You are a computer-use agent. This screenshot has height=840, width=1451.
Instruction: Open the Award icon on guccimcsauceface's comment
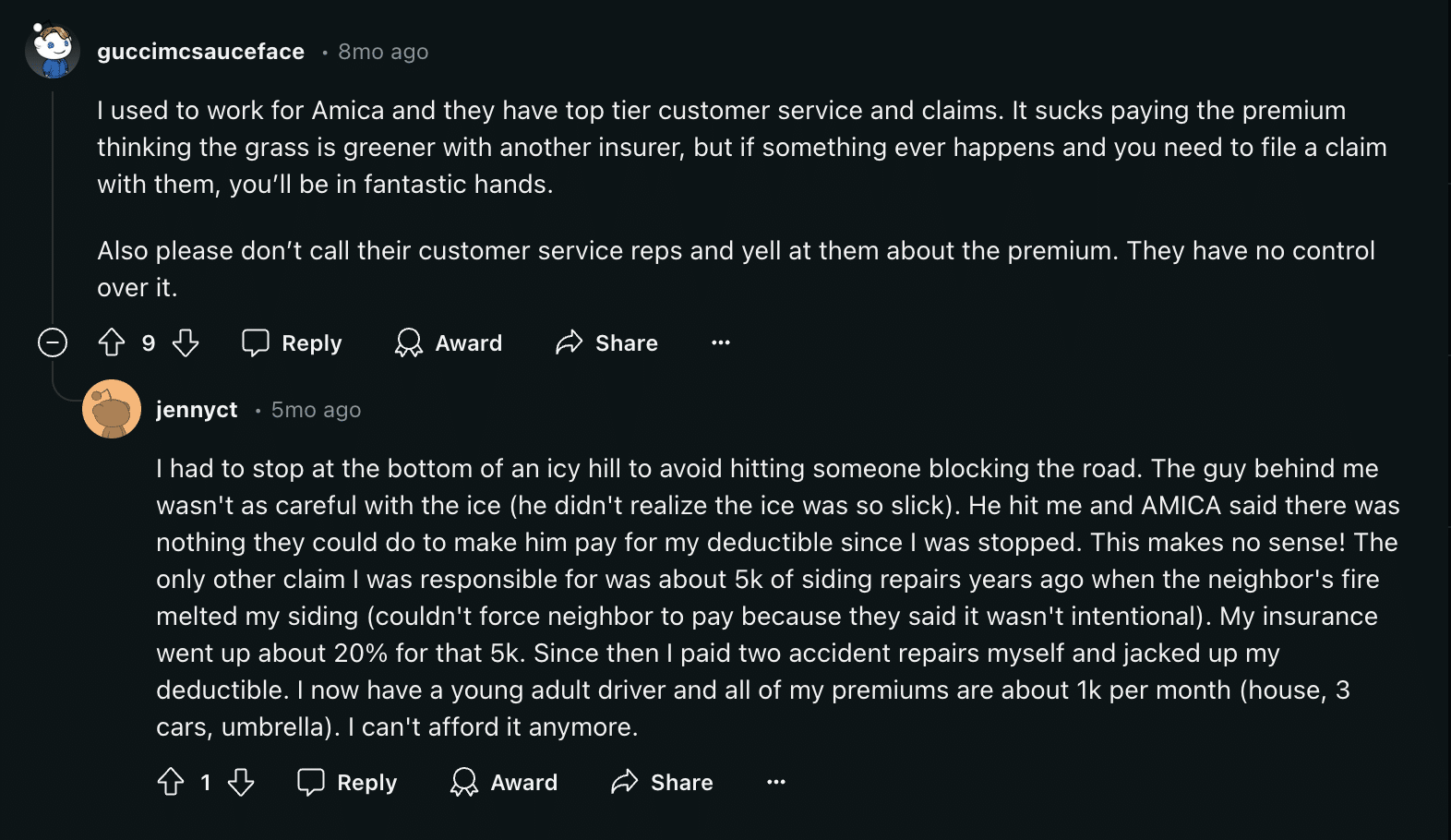point(410,342)
